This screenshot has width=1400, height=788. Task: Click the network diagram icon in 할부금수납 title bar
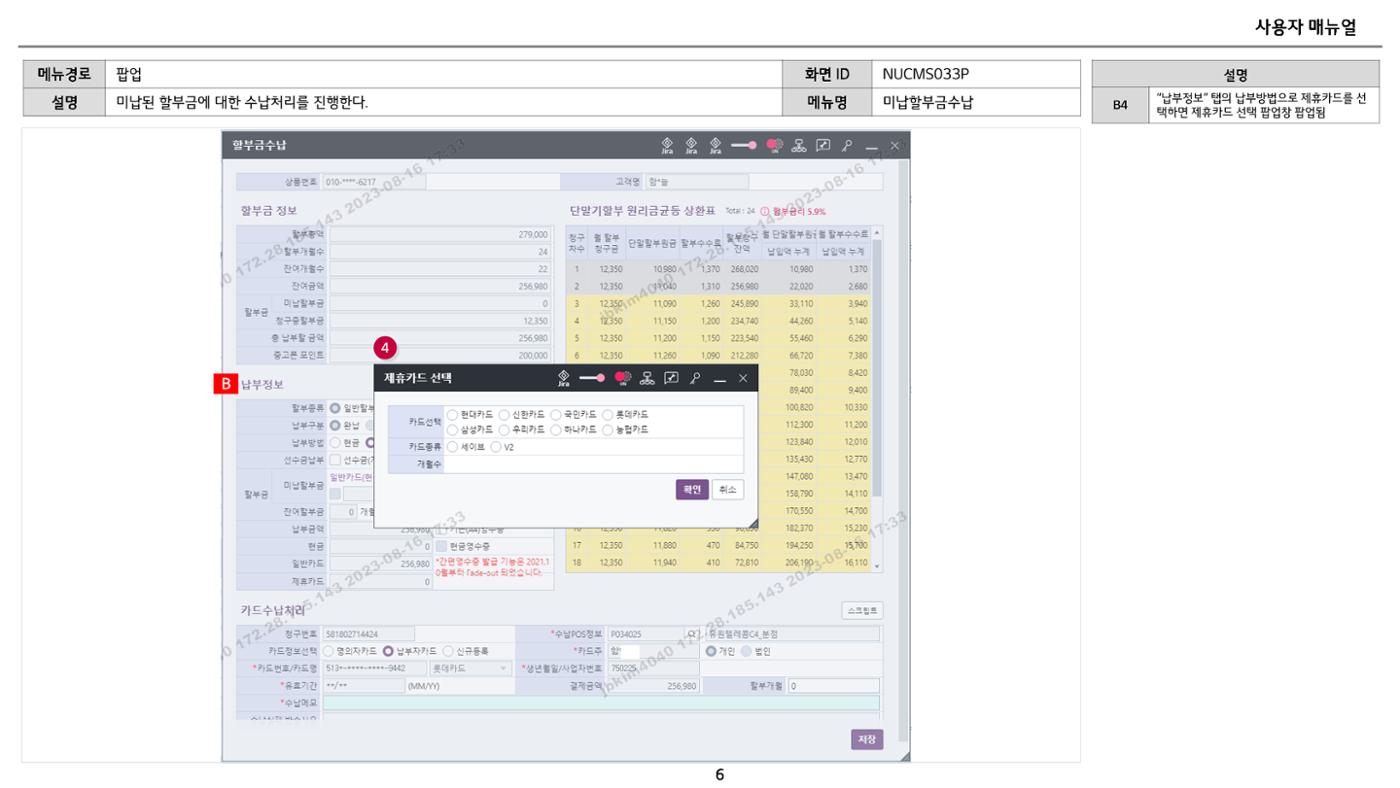tap(799, 145)
